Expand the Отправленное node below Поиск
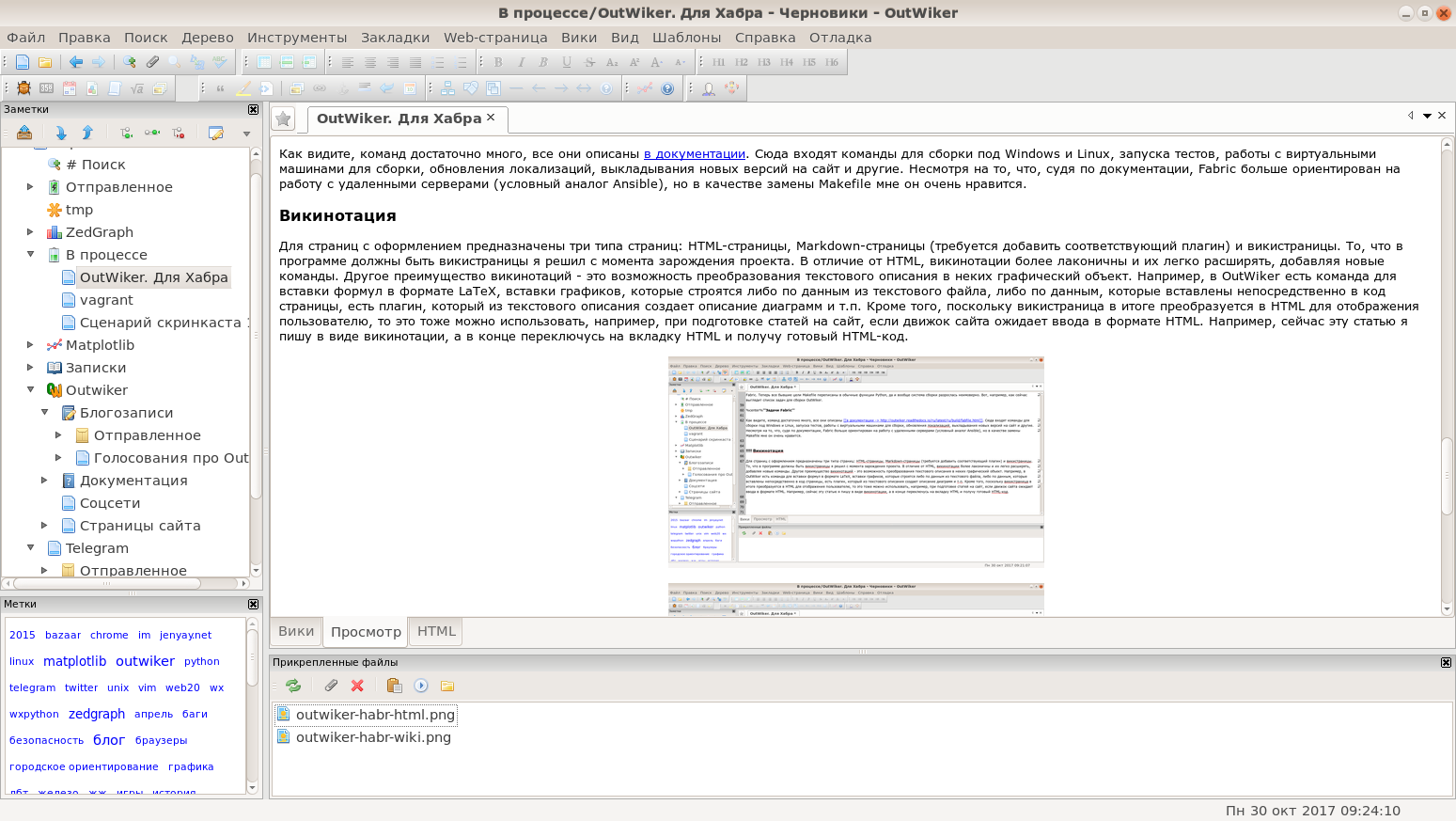The height and width of the screenshot is (821, 1456). point(30,187)
